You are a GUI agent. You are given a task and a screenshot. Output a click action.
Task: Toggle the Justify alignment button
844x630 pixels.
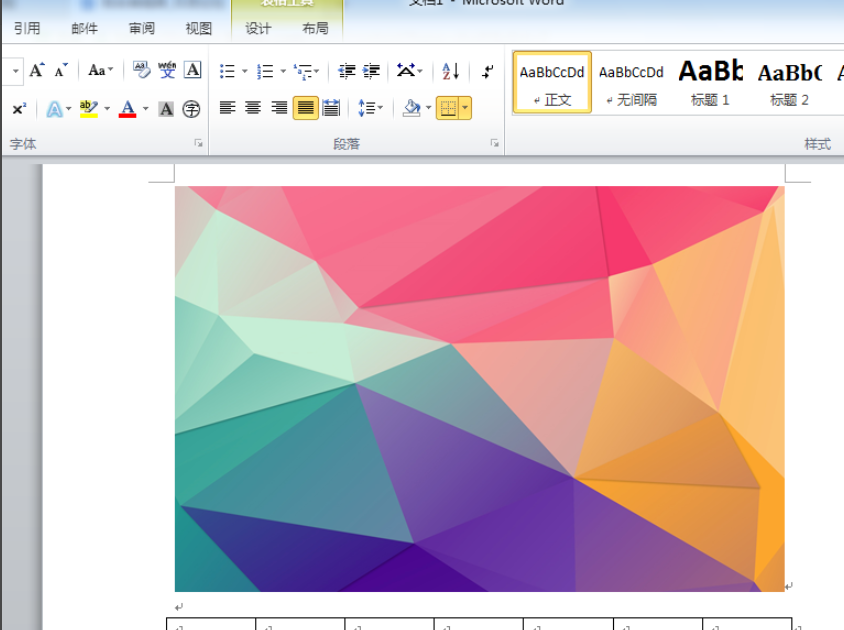[x=305, y=108]
